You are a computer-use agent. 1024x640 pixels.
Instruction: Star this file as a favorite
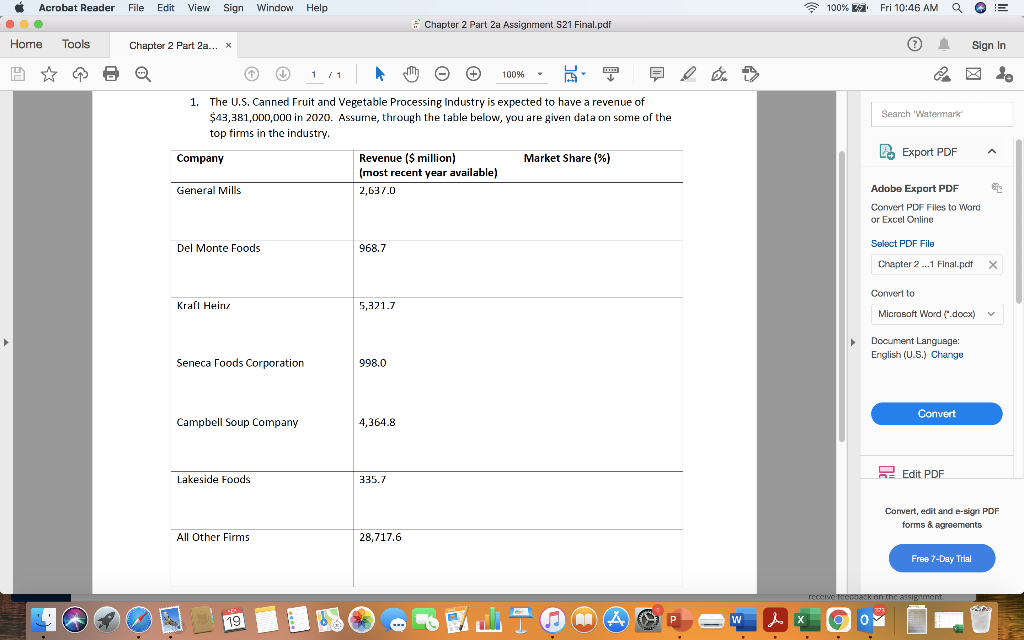click(x=48, y=73)
